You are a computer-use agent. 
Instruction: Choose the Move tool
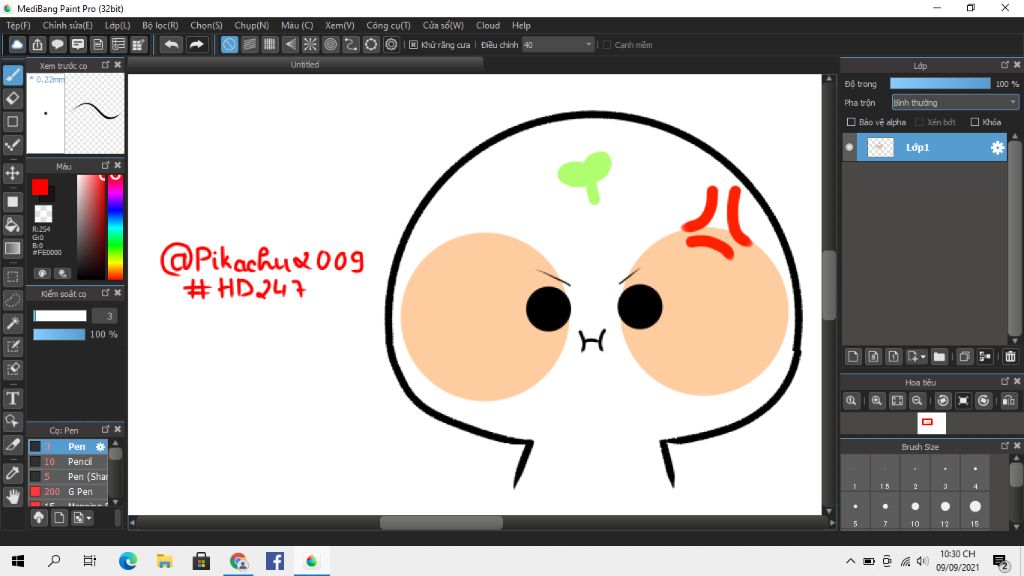tap(12, 173)
